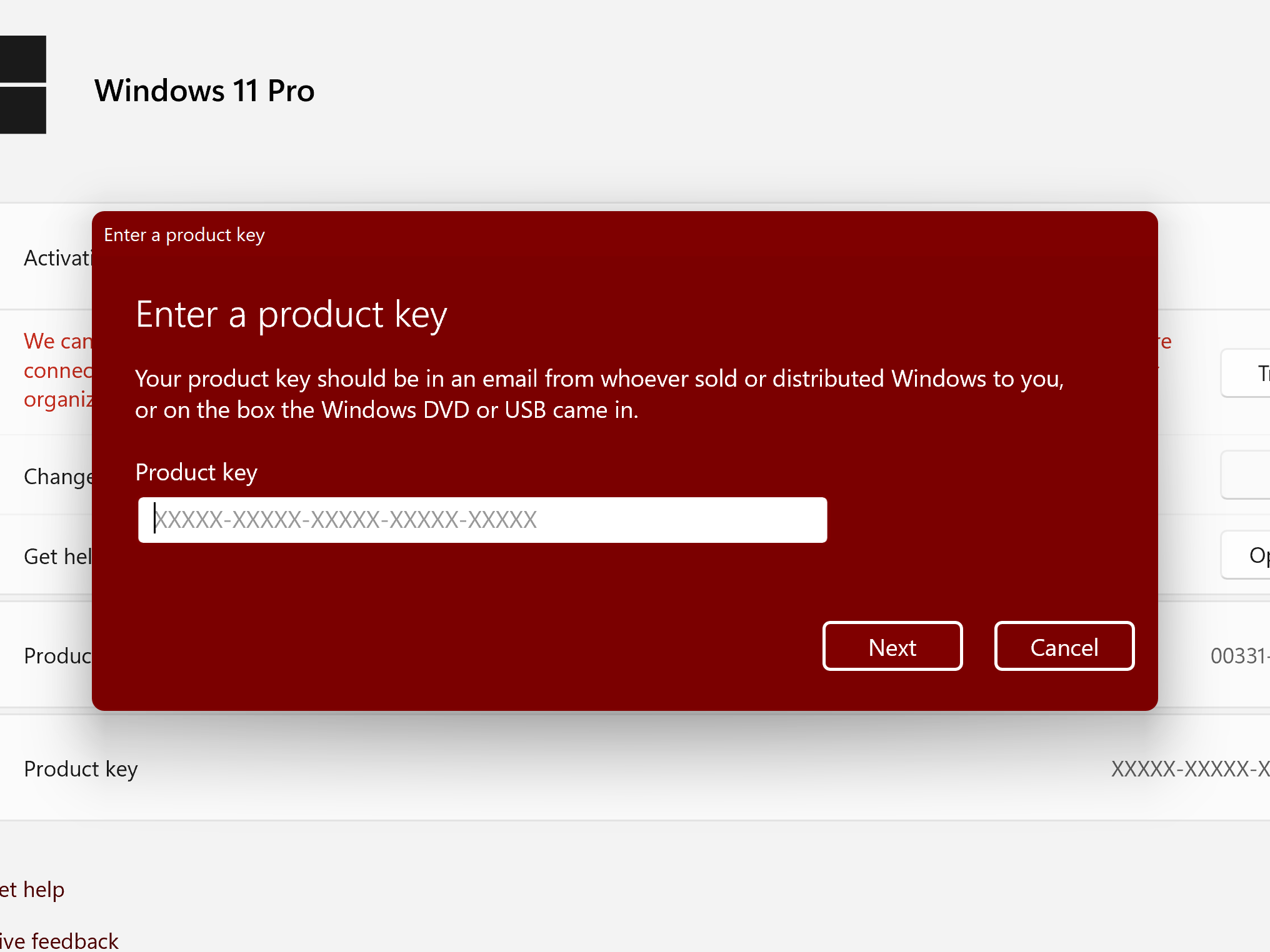Screen dimensions: 1270x952
Task: Open the Get help link at bottom
Action: (x=32, y=889)
